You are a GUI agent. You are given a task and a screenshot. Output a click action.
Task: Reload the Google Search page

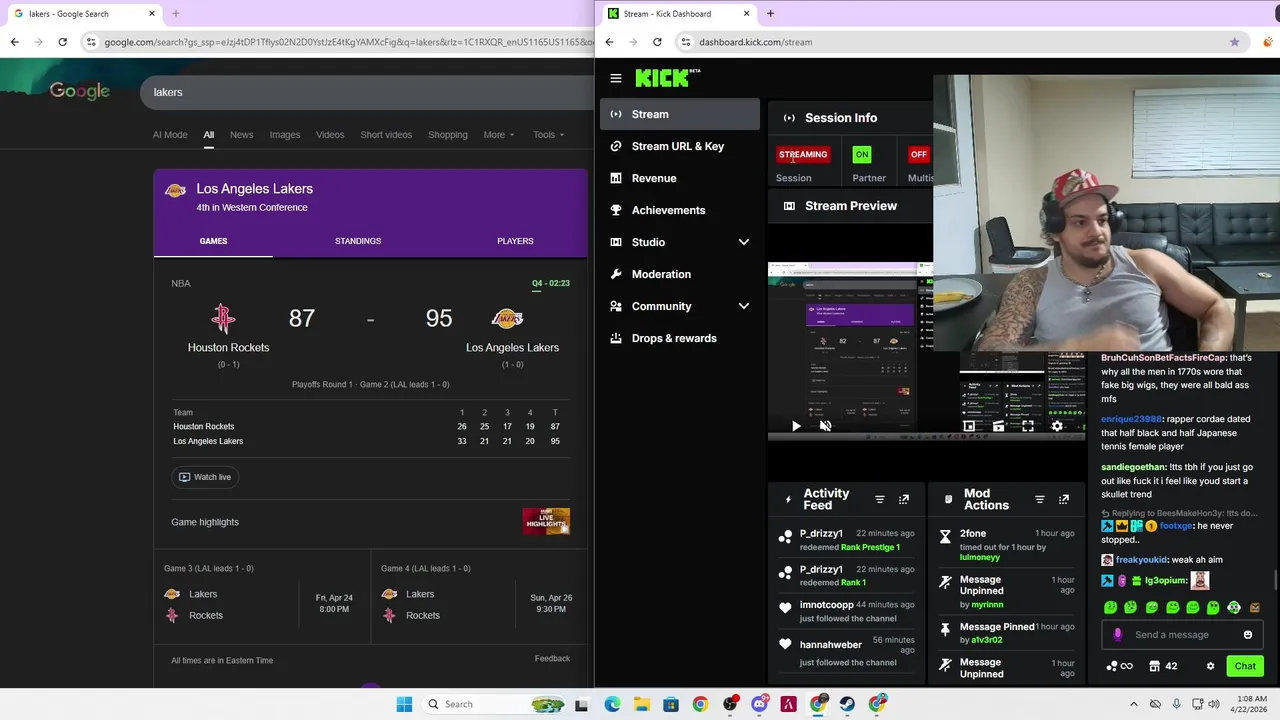(x=62, y=42)
